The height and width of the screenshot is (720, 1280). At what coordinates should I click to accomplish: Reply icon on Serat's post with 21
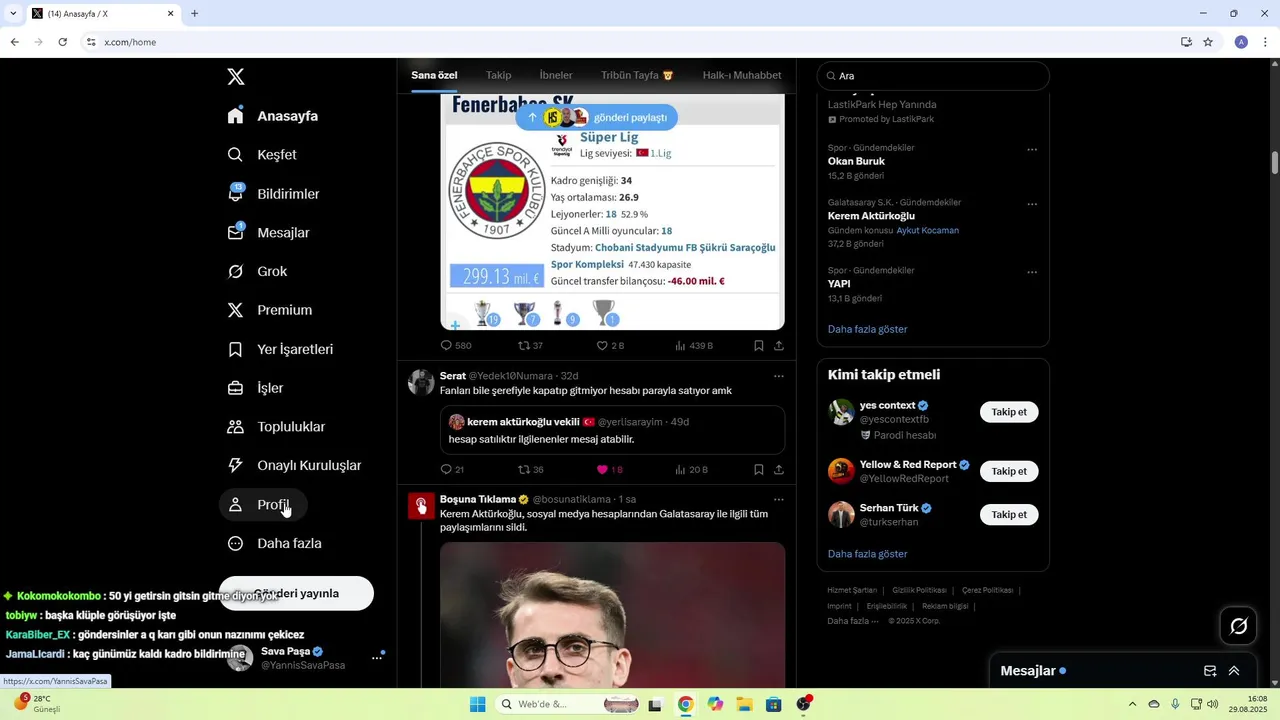447,470
